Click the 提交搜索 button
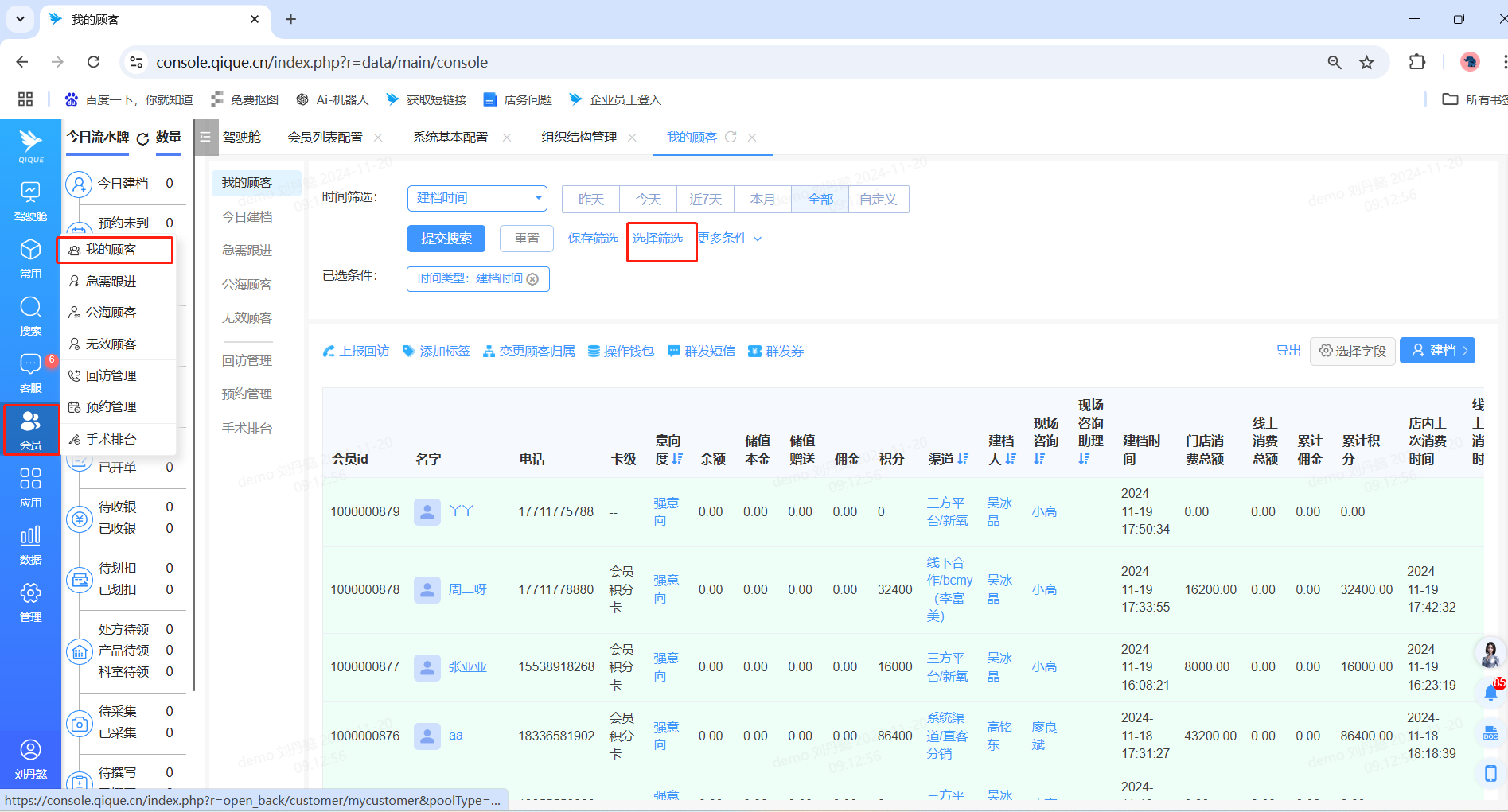 pyautogui.click(x=446, y=239)
